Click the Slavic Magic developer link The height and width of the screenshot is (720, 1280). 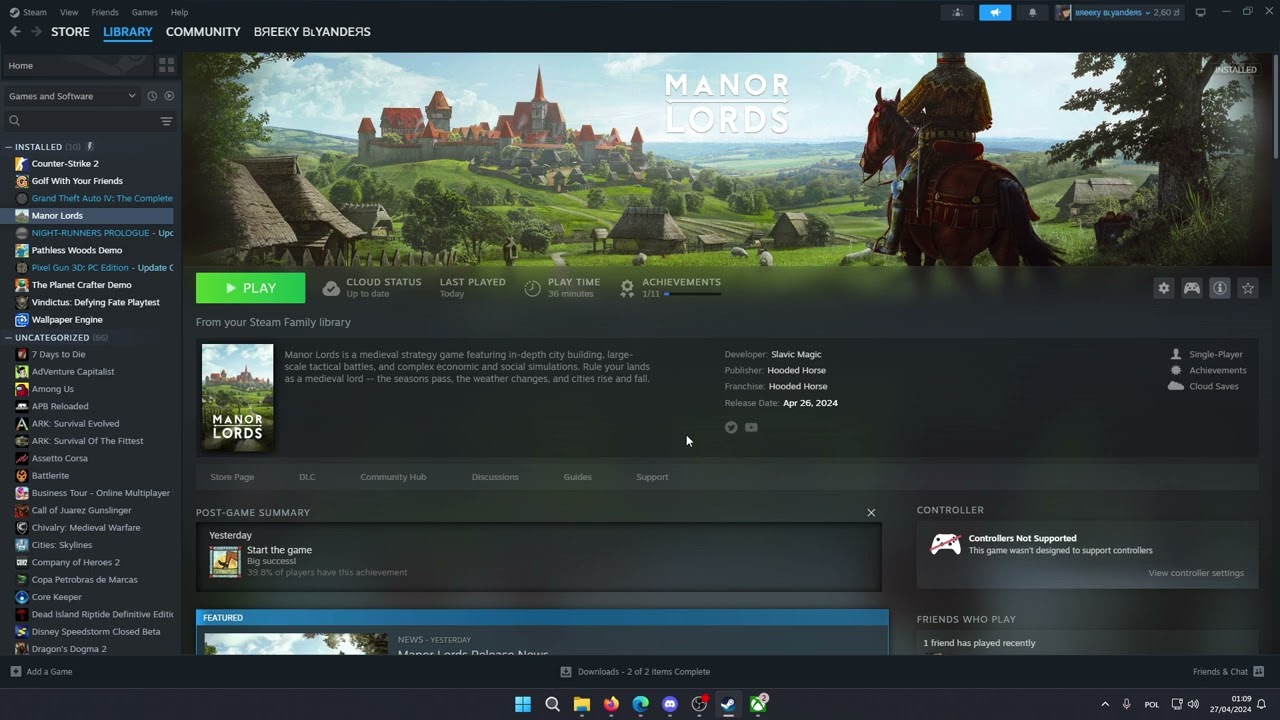click(x=796, y=354)
